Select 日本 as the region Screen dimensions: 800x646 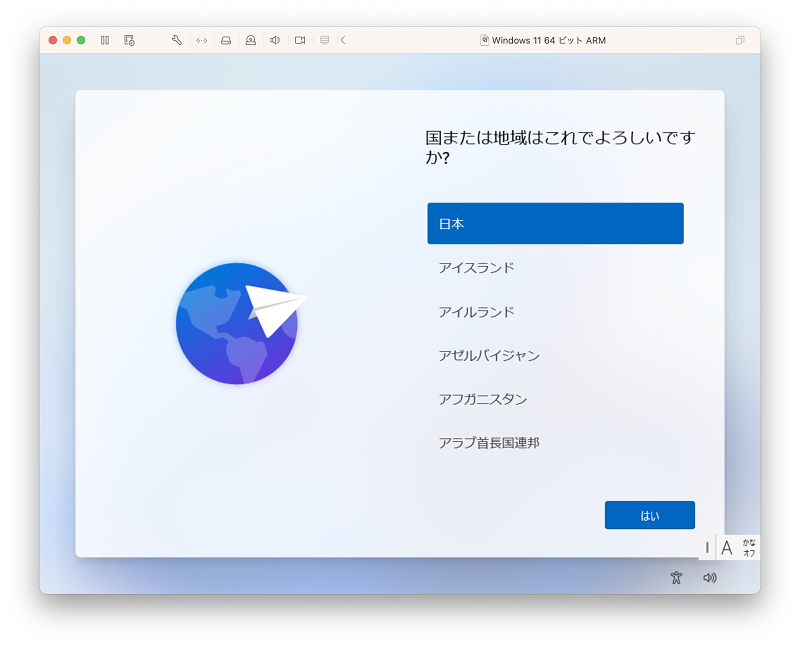[555, 223]
